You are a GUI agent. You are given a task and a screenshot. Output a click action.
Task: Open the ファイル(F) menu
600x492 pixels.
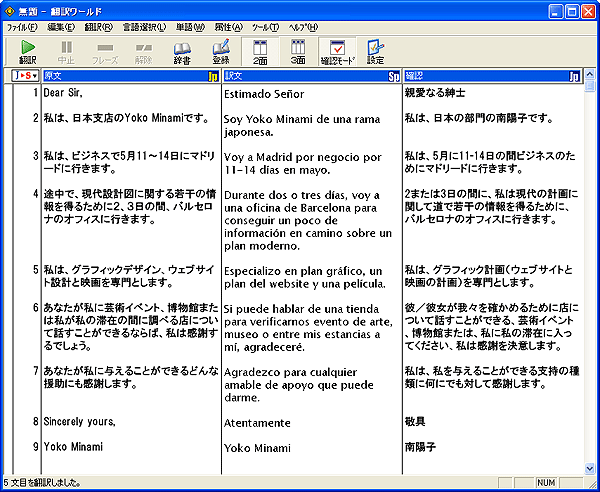(x=22, y=27)
